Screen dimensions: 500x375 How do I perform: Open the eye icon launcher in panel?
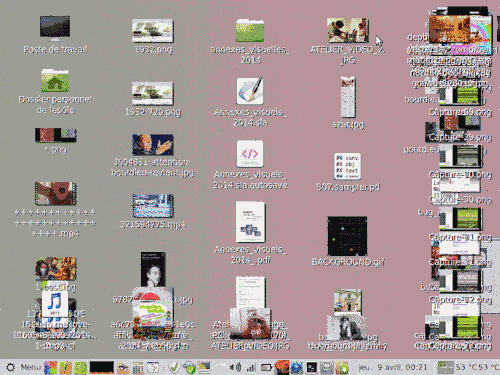(x=123, y=367)
